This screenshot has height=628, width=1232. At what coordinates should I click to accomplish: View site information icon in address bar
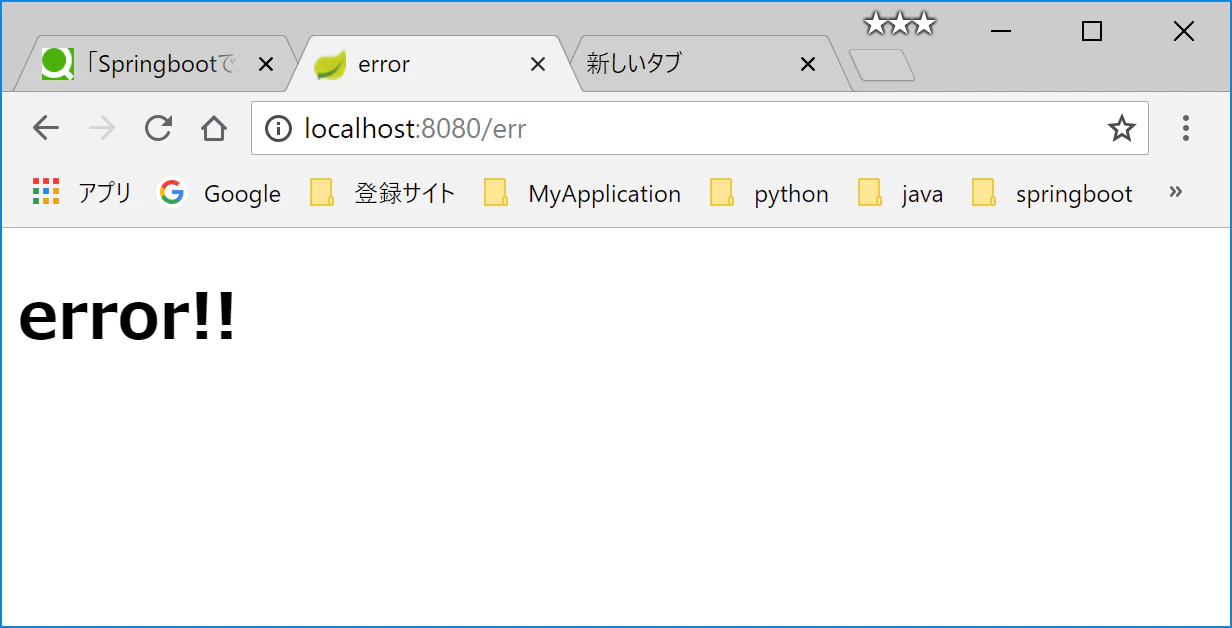point(278,128)
